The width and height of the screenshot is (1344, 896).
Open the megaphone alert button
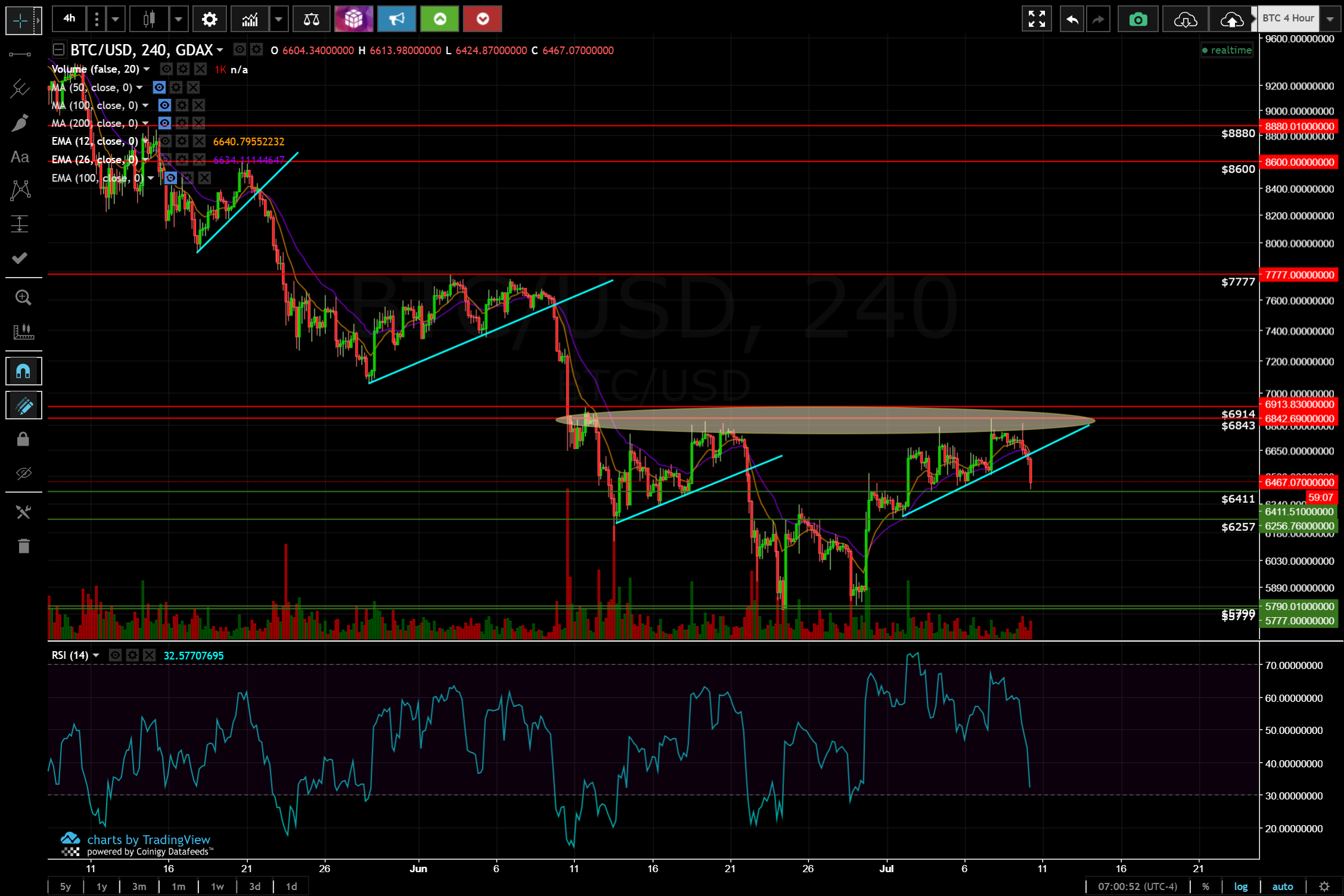[396, 20]
